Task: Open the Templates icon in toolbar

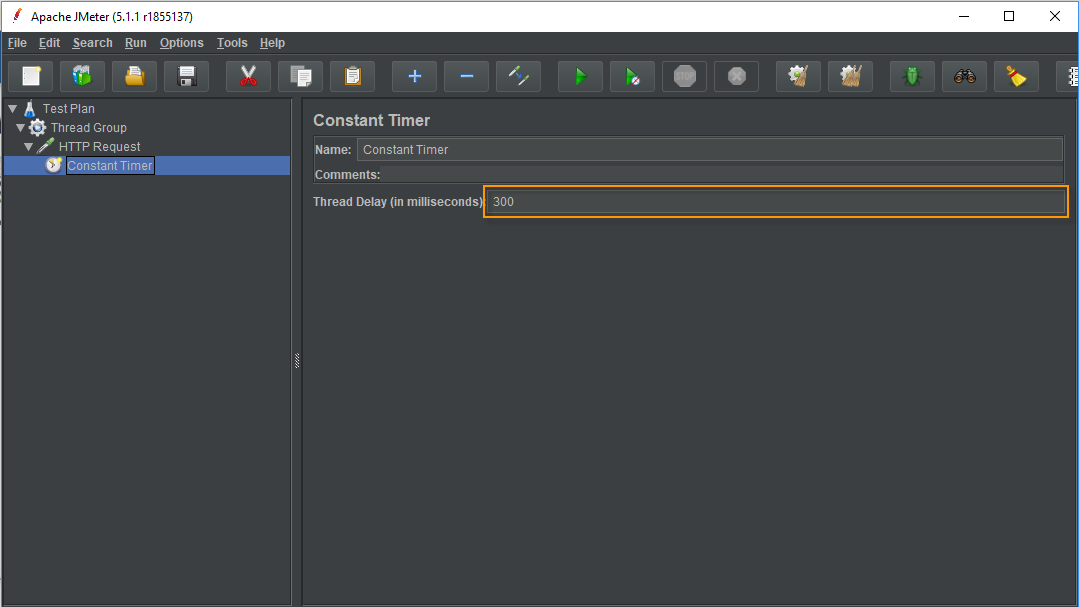Action: point(82,76)
